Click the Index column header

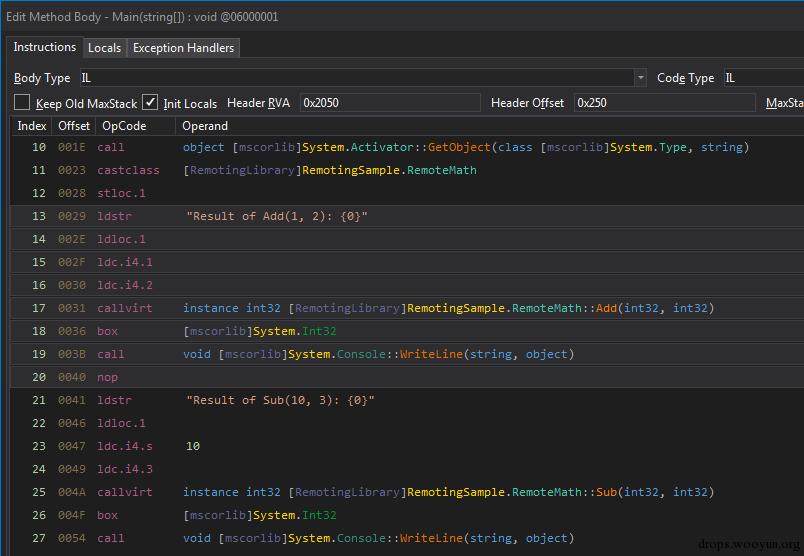[32, 126]
